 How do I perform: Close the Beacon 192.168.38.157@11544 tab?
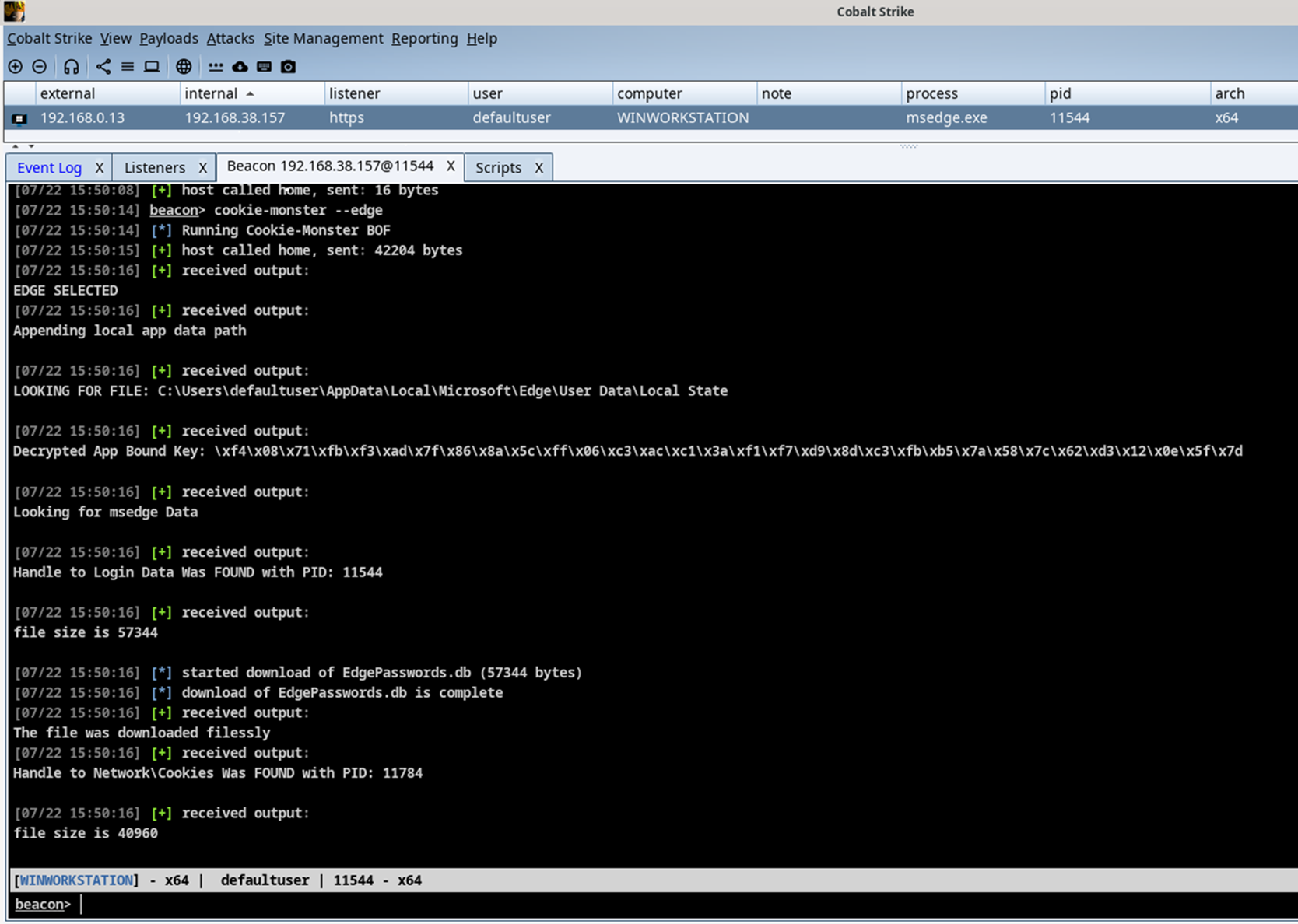(x=451, y=166)
